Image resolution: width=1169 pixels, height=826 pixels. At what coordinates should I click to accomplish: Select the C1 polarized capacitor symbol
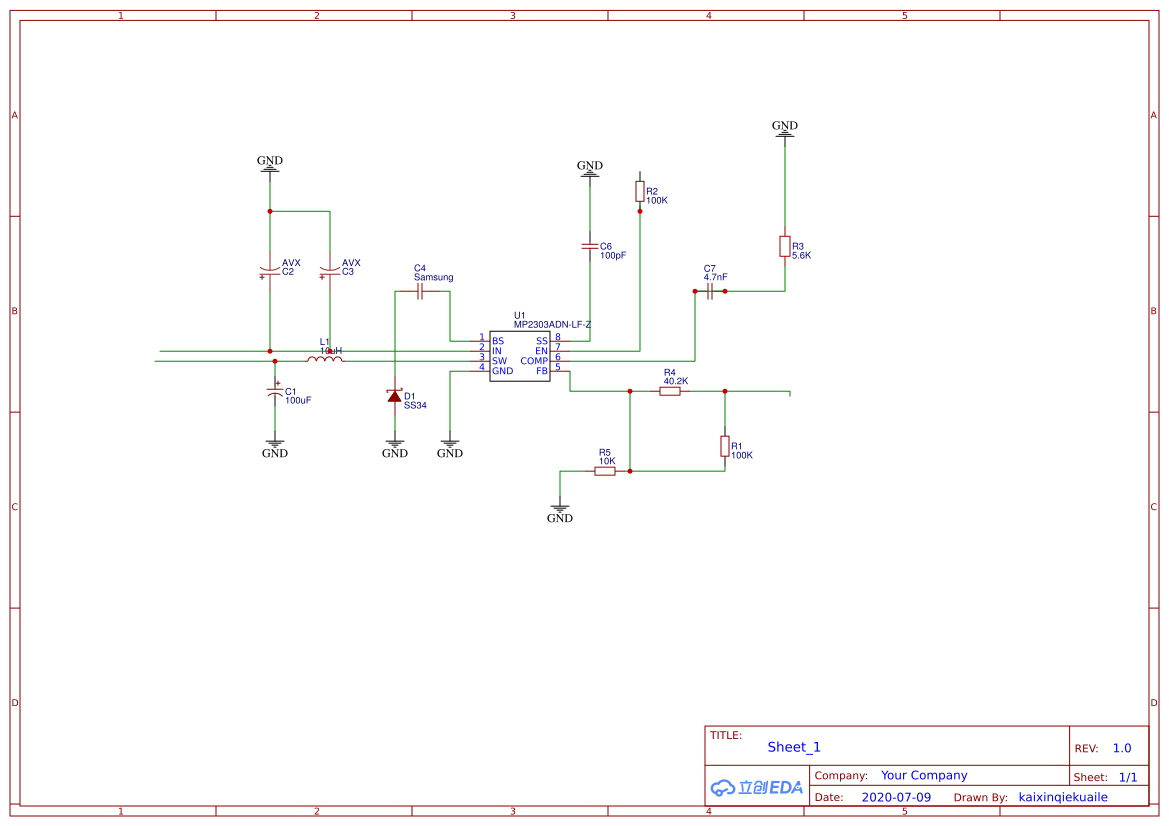(x=275, y=391)
